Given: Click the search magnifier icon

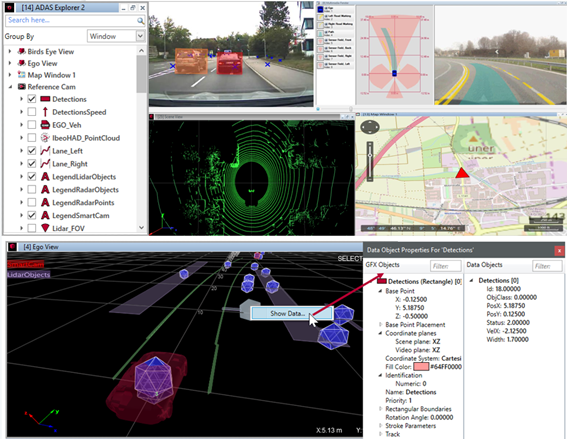Looking at the screenshot, I should click(140, 21).
